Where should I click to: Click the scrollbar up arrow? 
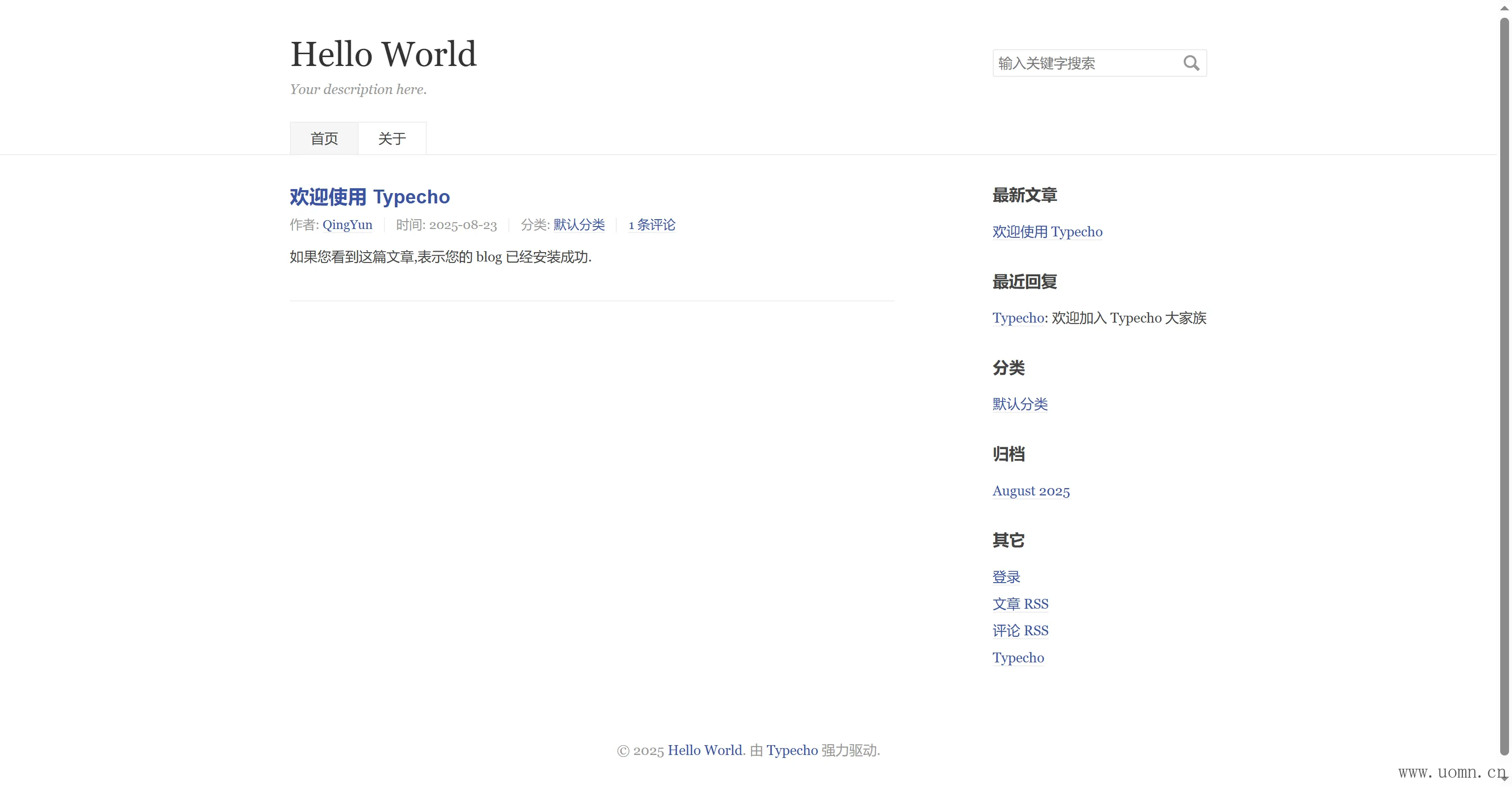click(1504, 8)
